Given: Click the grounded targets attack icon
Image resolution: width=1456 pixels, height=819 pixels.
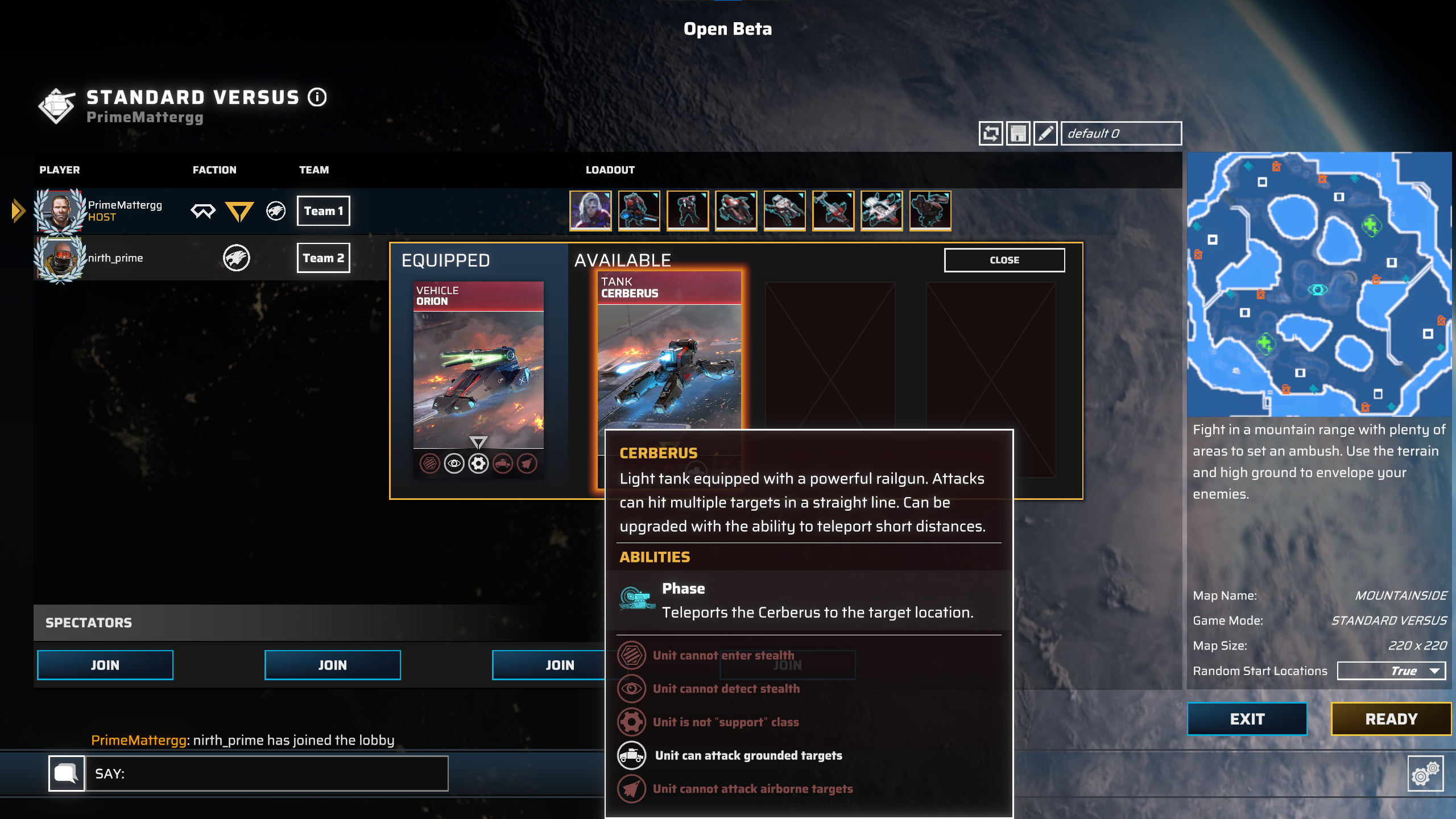Looking at the screenshot, I should (x=631, y=755).
